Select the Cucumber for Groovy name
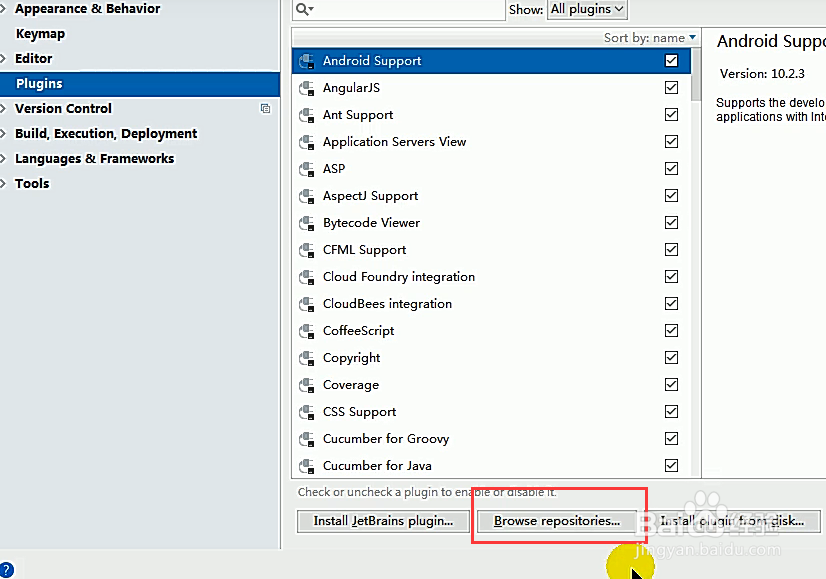 (x=386, y=439)
